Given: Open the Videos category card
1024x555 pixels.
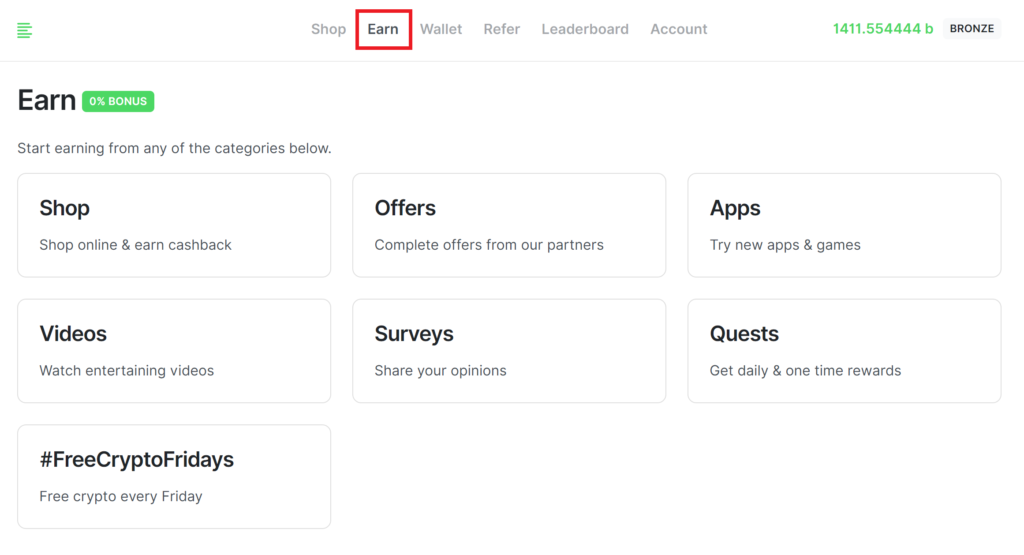Looking at the screenshot, I should coord(174,351).
